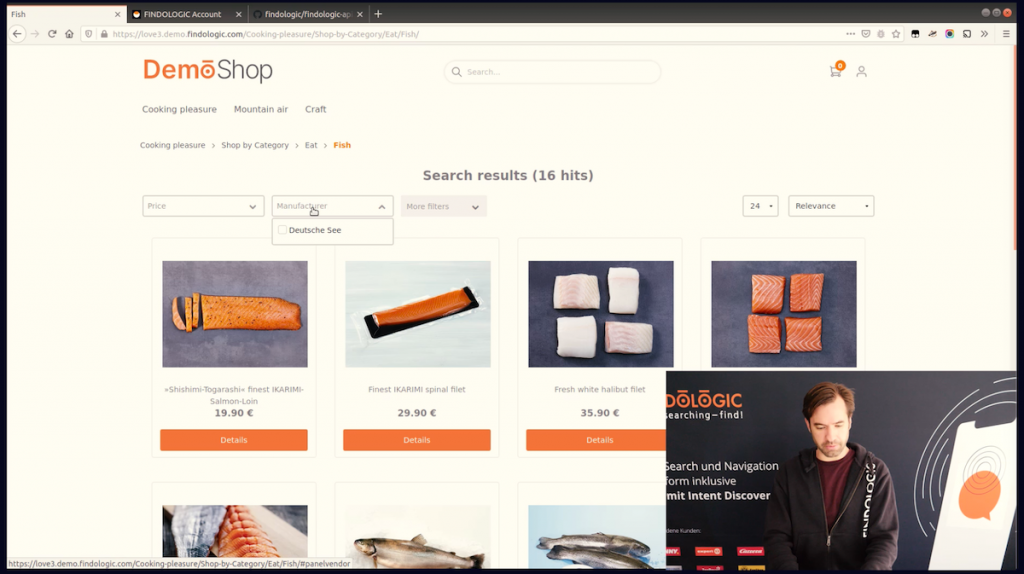Click the browser back arrow

coord(17,34)
